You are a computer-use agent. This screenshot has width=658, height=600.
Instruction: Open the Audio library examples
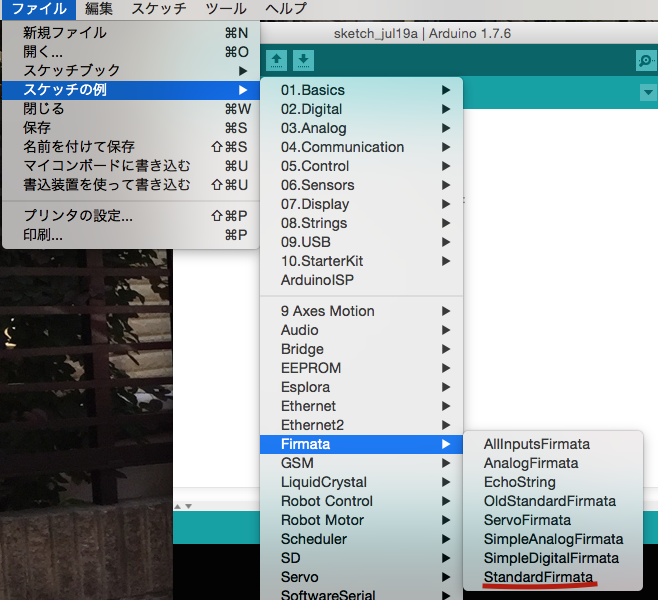click(x=361, y=330)
